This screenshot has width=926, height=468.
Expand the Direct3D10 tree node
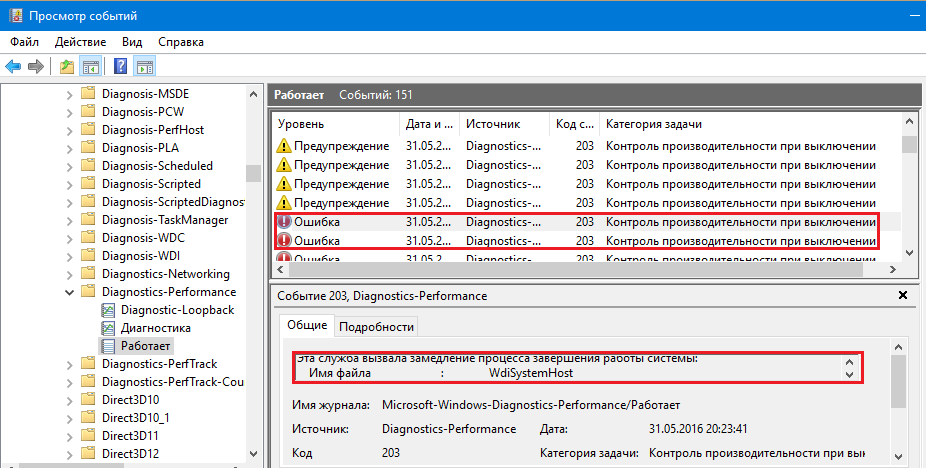pyautogui.click(x=69, y=400)
